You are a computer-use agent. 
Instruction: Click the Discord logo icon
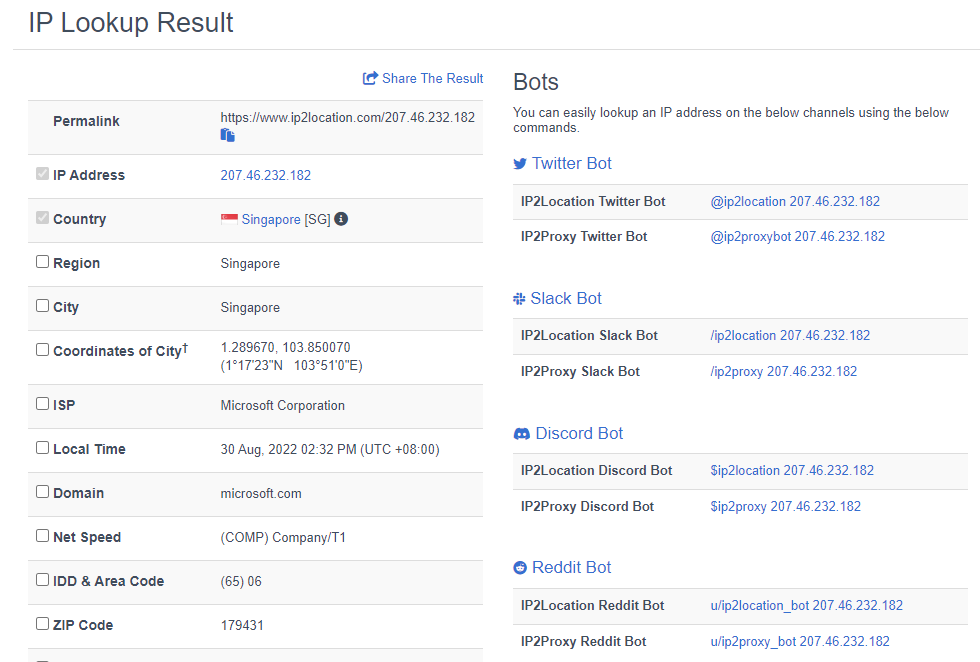point(522,434)
